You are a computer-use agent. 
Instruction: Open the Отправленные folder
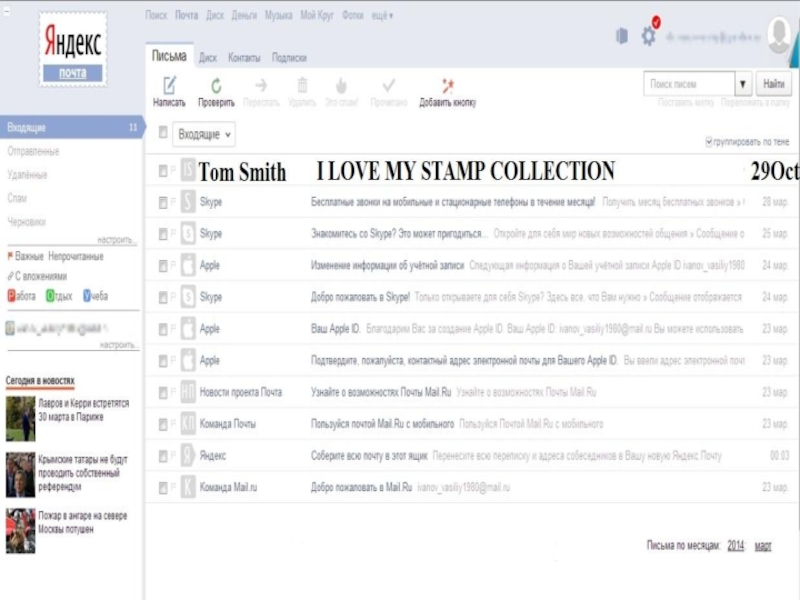tap(33, 151)
